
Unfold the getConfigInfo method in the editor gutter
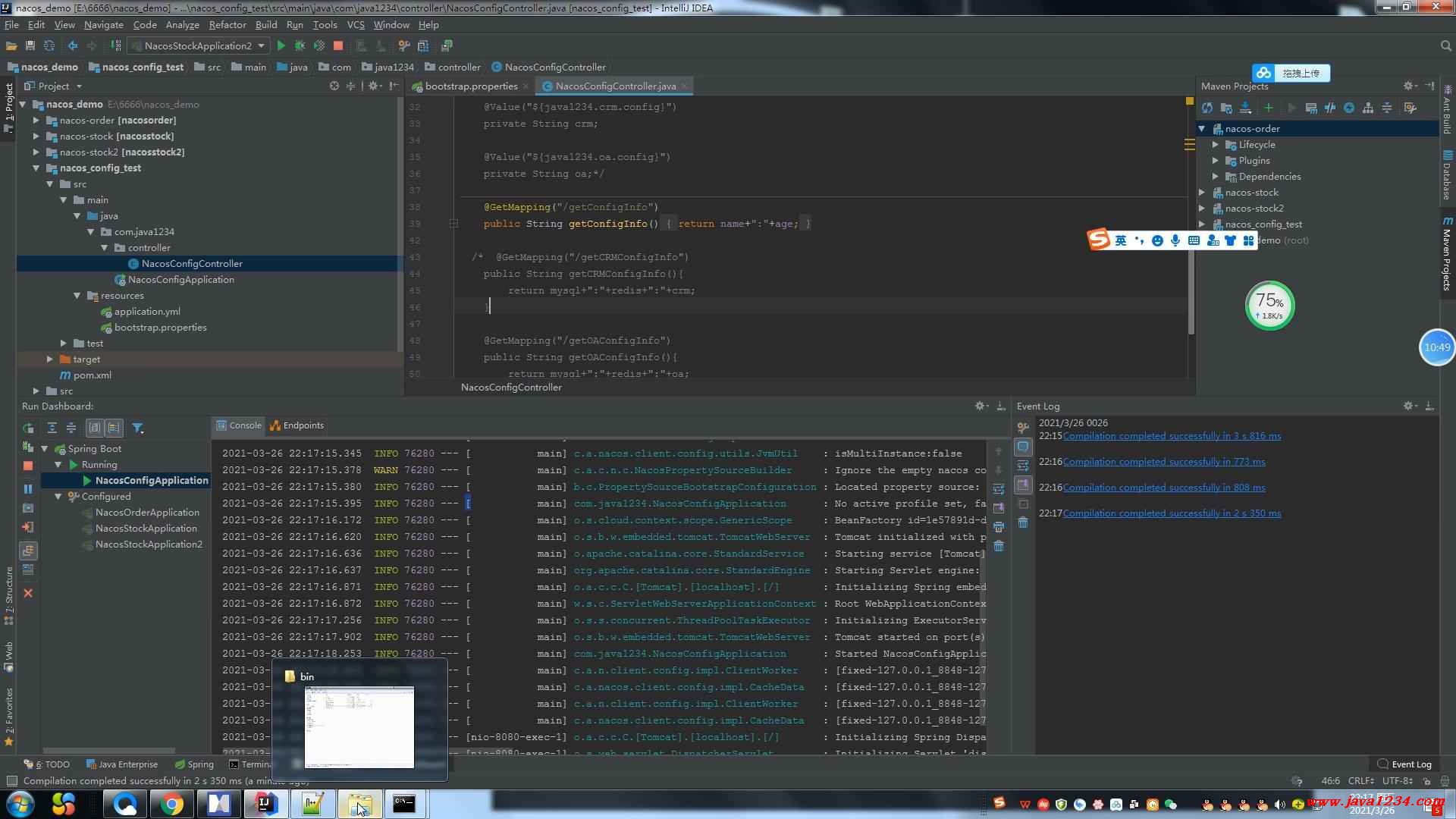click(x=453, y=224)
